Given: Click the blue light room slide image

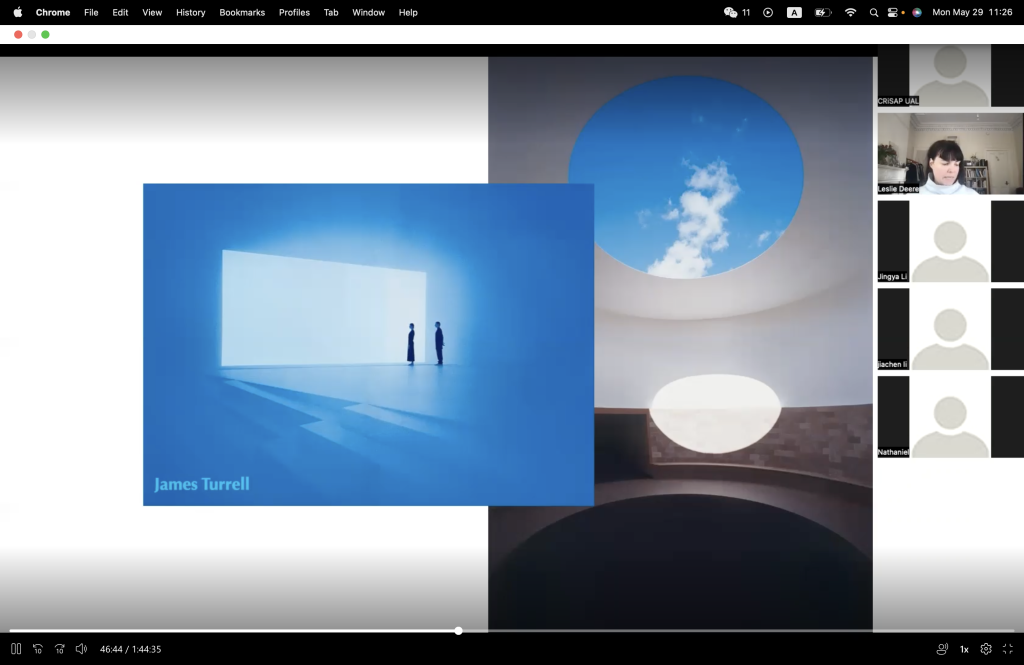Looking at the screenshot, I should click(x=368, y=344).
